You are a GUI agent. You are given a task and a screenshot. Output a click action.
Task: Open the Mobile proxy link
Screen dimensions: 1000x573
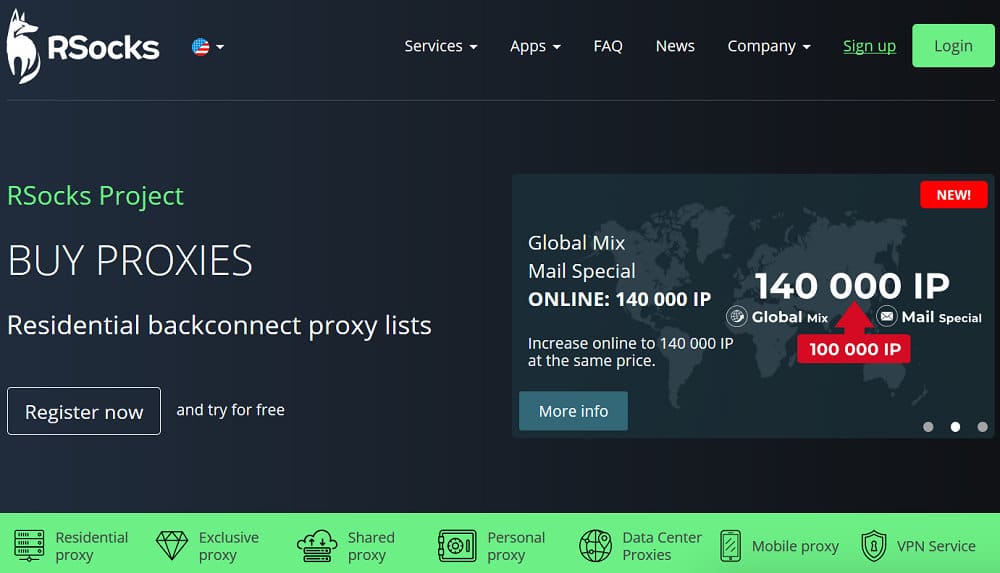click(x=795, y=546)
